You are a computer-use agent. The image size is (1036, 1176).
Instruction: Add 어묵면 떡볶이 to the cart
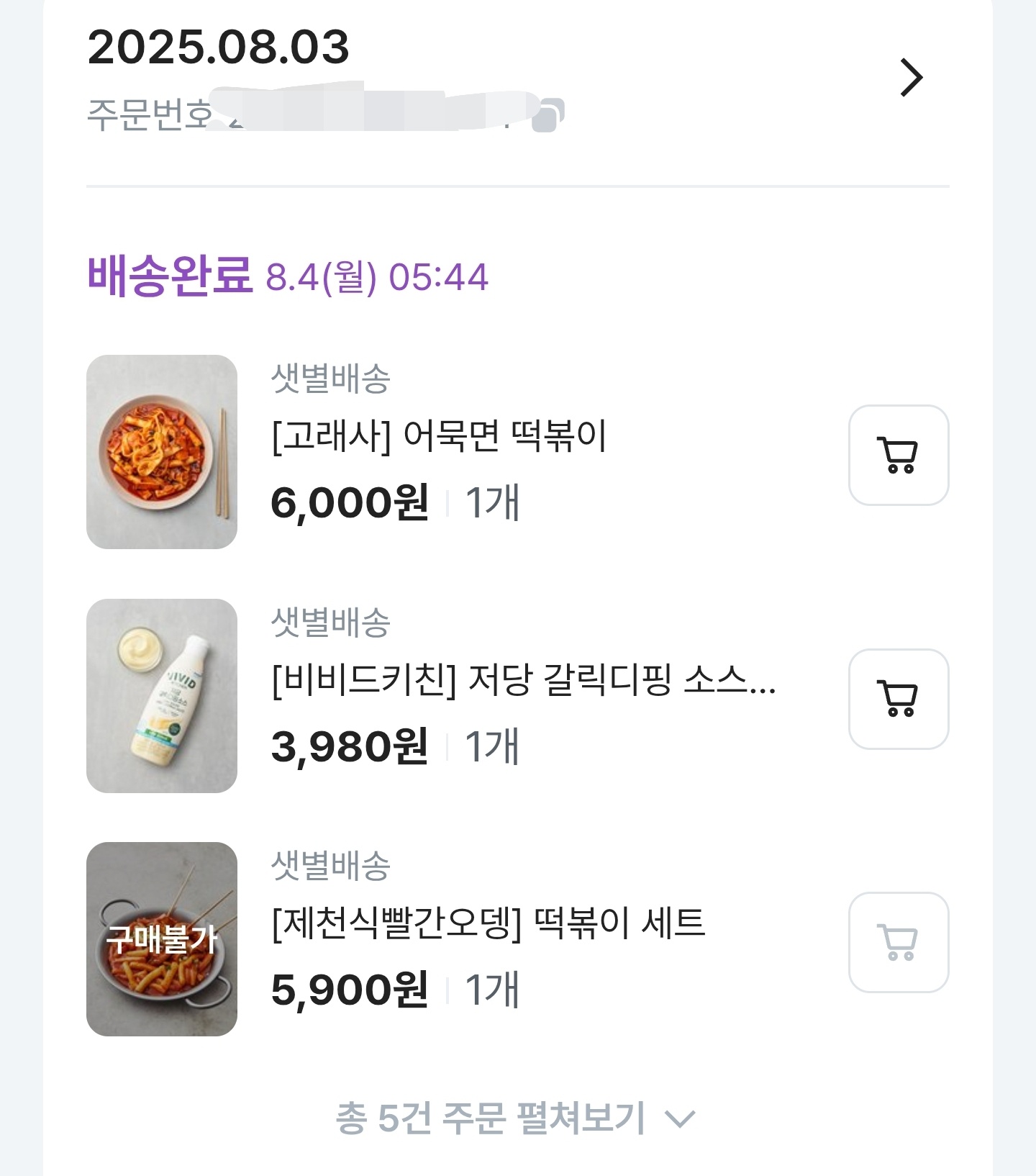click(x=898, y=455)
